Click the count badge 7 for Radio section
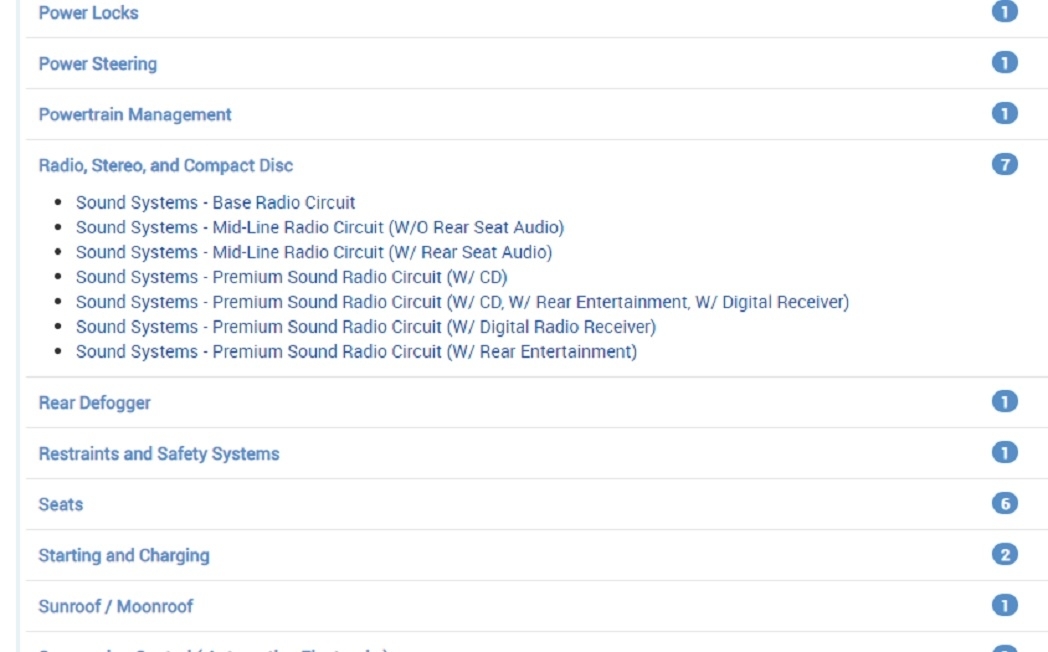The height and width of the screenshot is (652, 1048). [1004, 165]
